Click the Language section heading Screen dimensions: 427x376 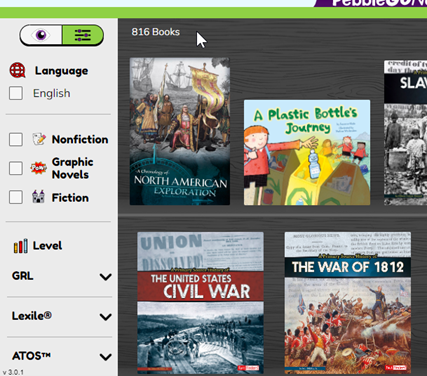click(x=62, y=71)
